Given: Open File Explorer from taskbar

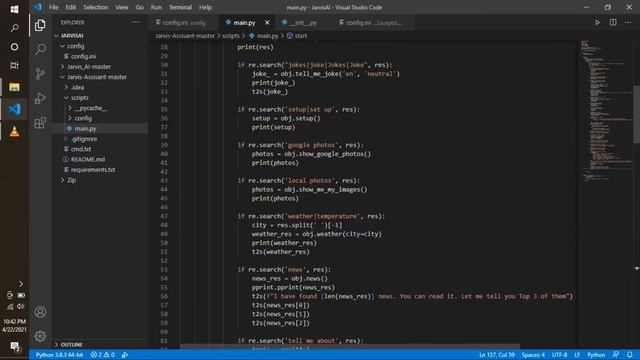Looking at the screenshot, I should (14, 87).
